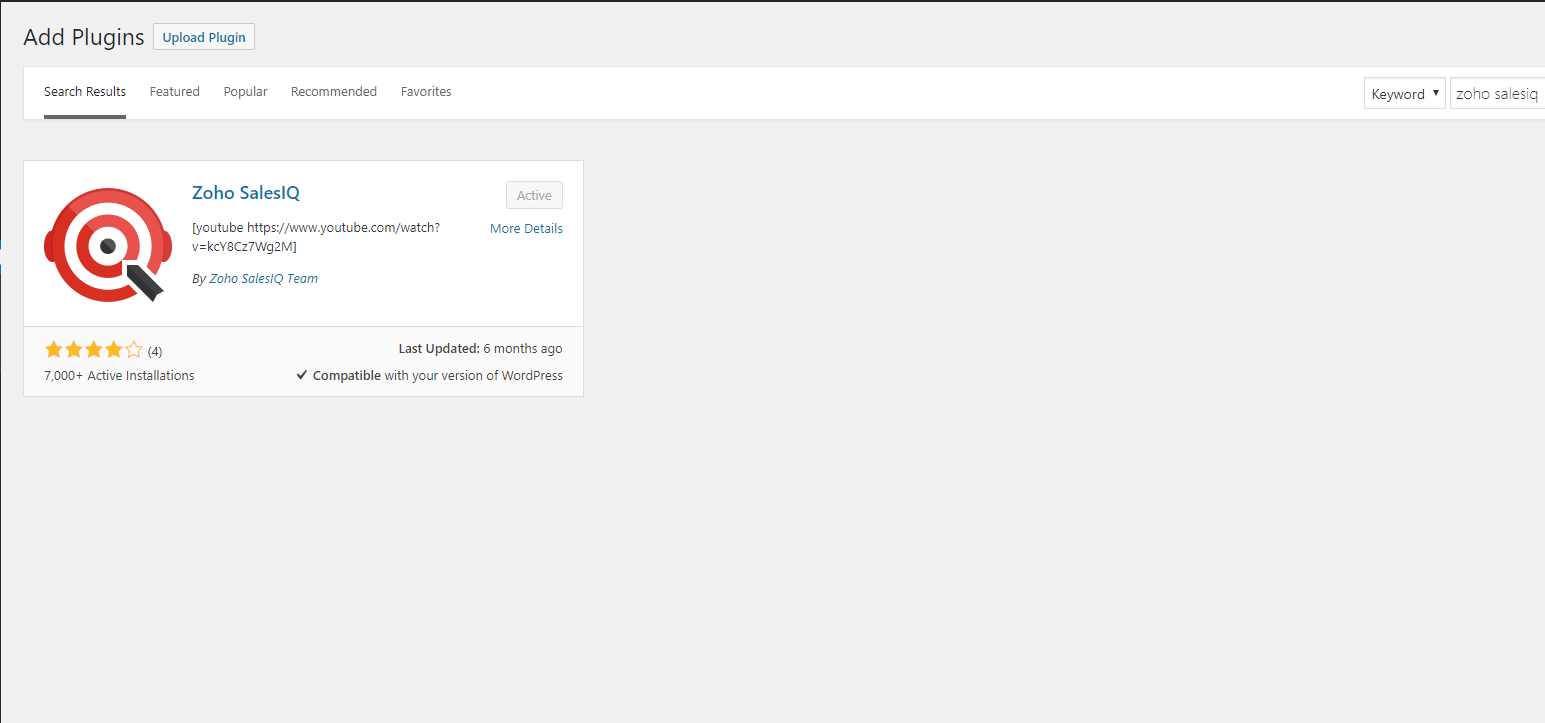Open the Zoho SalesIQ plugin title link
The image size is (1545, 723).
(246, 193)
